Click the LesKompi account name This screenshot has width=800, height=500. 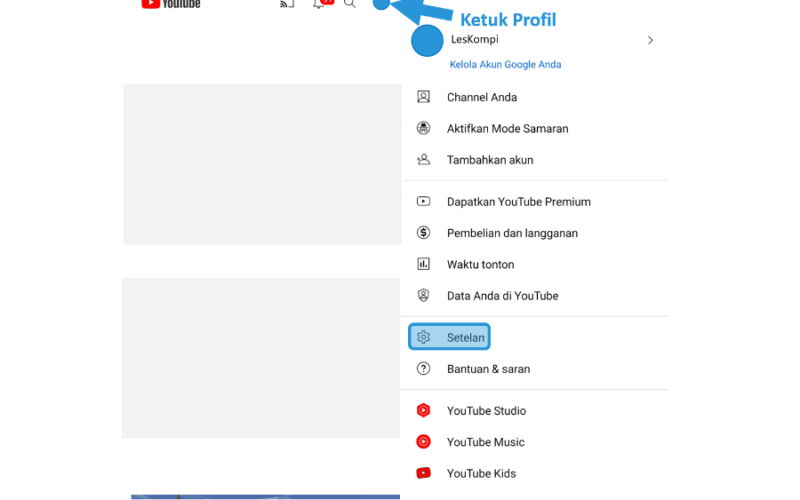pos(474,39)
